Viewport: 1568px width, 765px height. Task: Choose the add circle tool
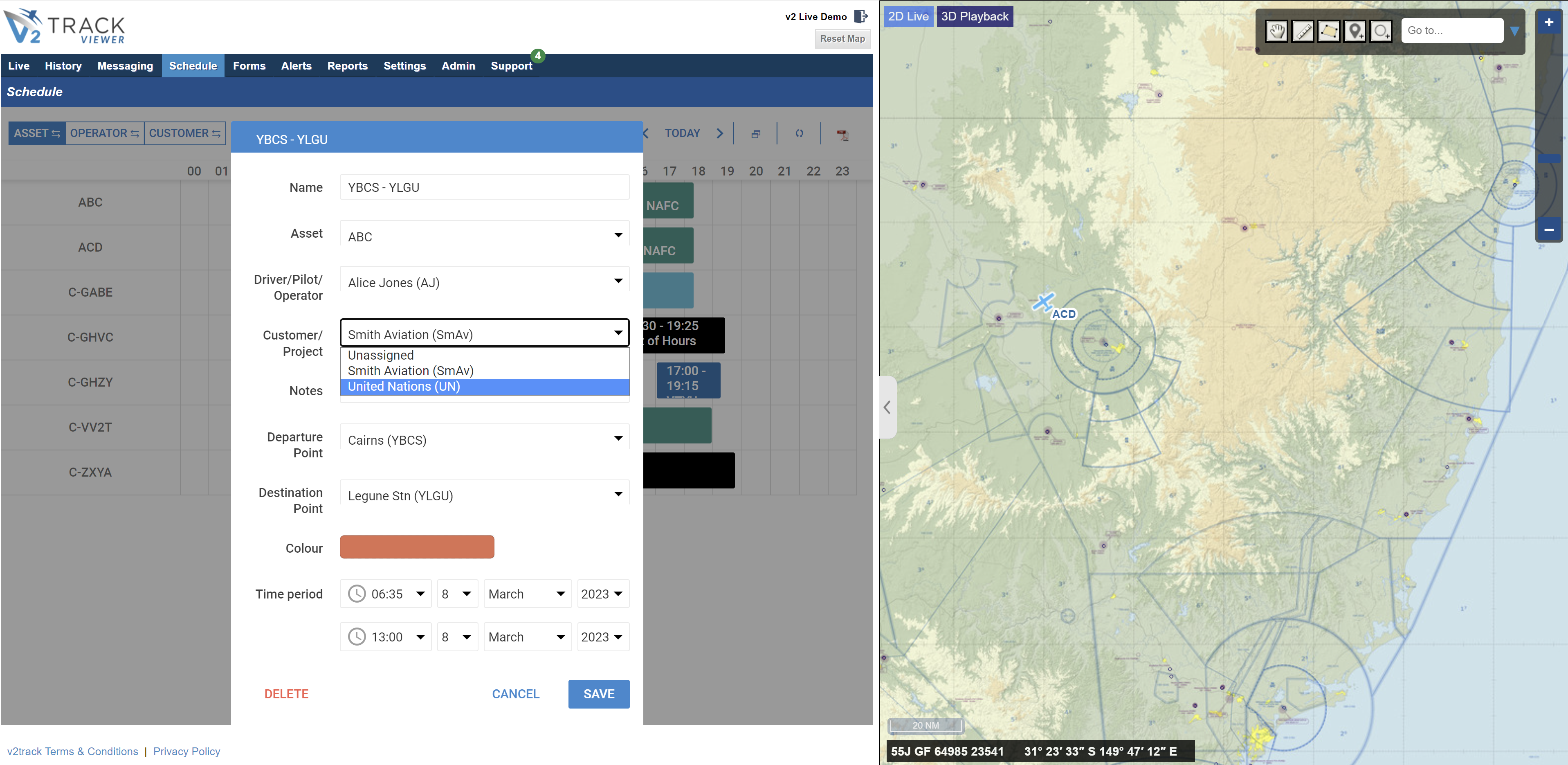[1381, 30]
